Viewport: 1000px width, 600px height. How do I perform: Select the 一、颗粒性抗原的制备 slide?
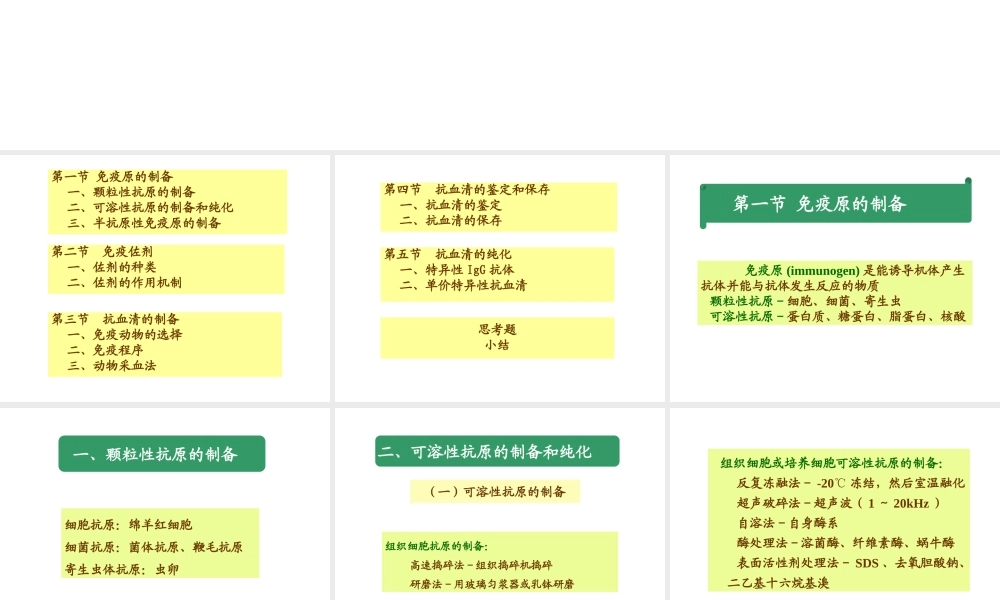pyautogui.click(x=165, y=500)
